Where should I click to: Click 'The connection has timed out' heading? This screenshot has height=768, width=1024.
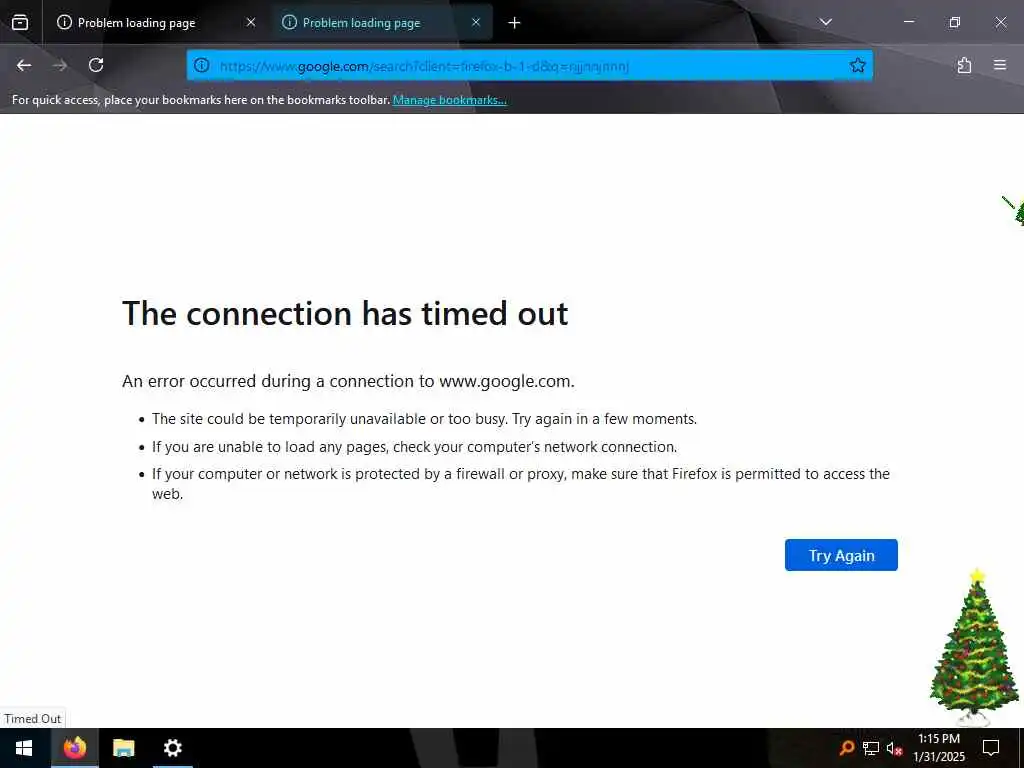click(345, 313)
